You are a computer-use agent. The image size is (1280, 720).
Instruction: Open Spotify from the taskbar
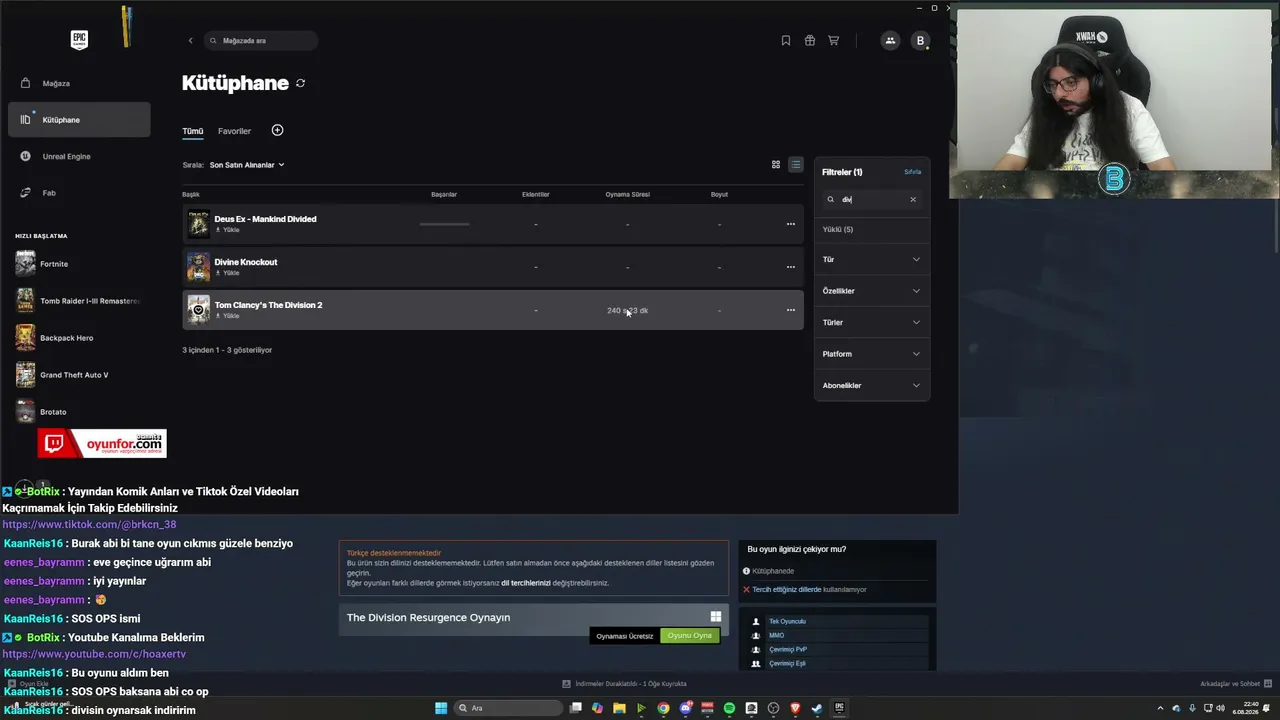(x=729, y=708)
